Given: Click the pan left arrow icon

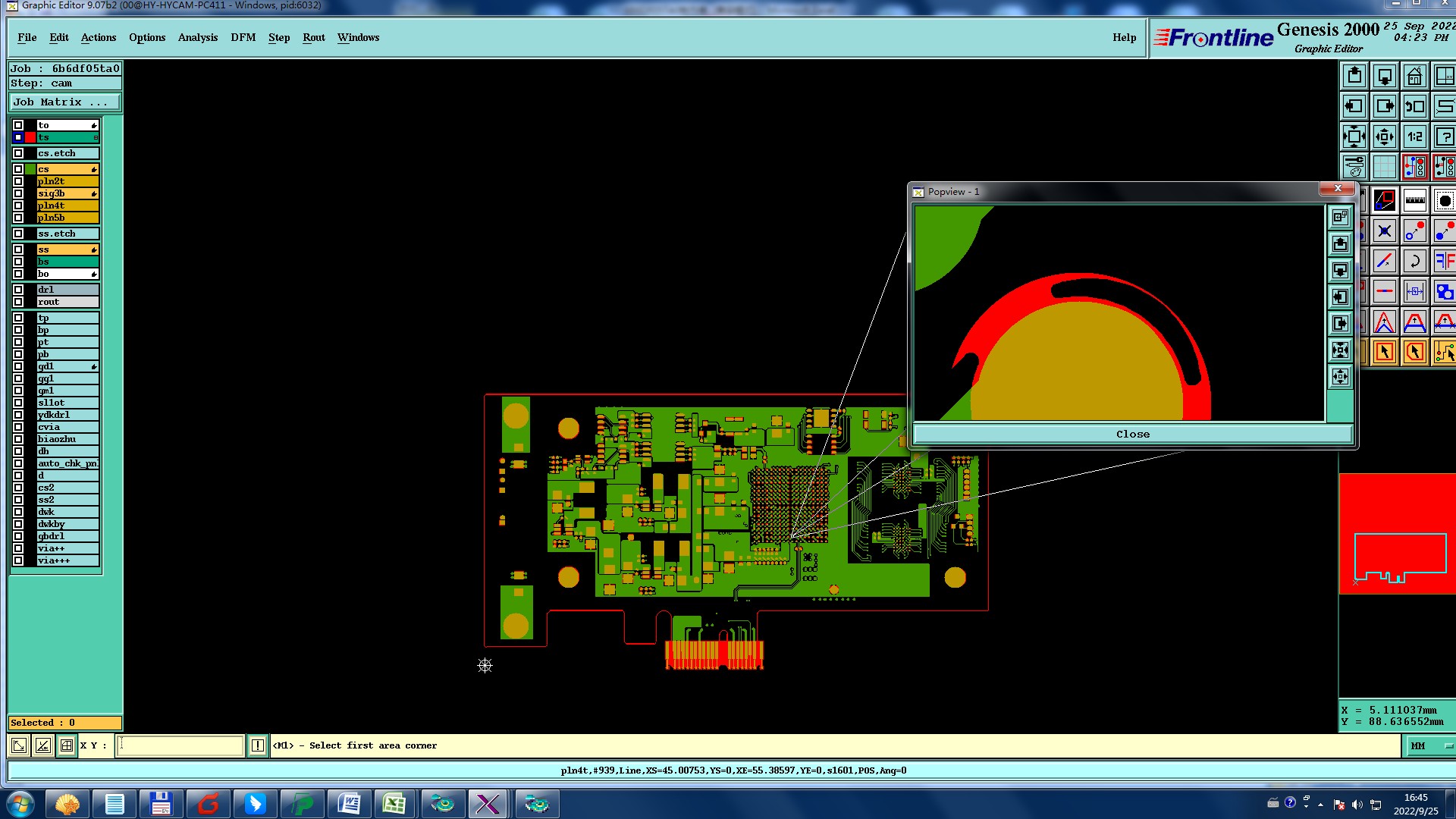Looking at the screenshot, I should [1354, 106].
